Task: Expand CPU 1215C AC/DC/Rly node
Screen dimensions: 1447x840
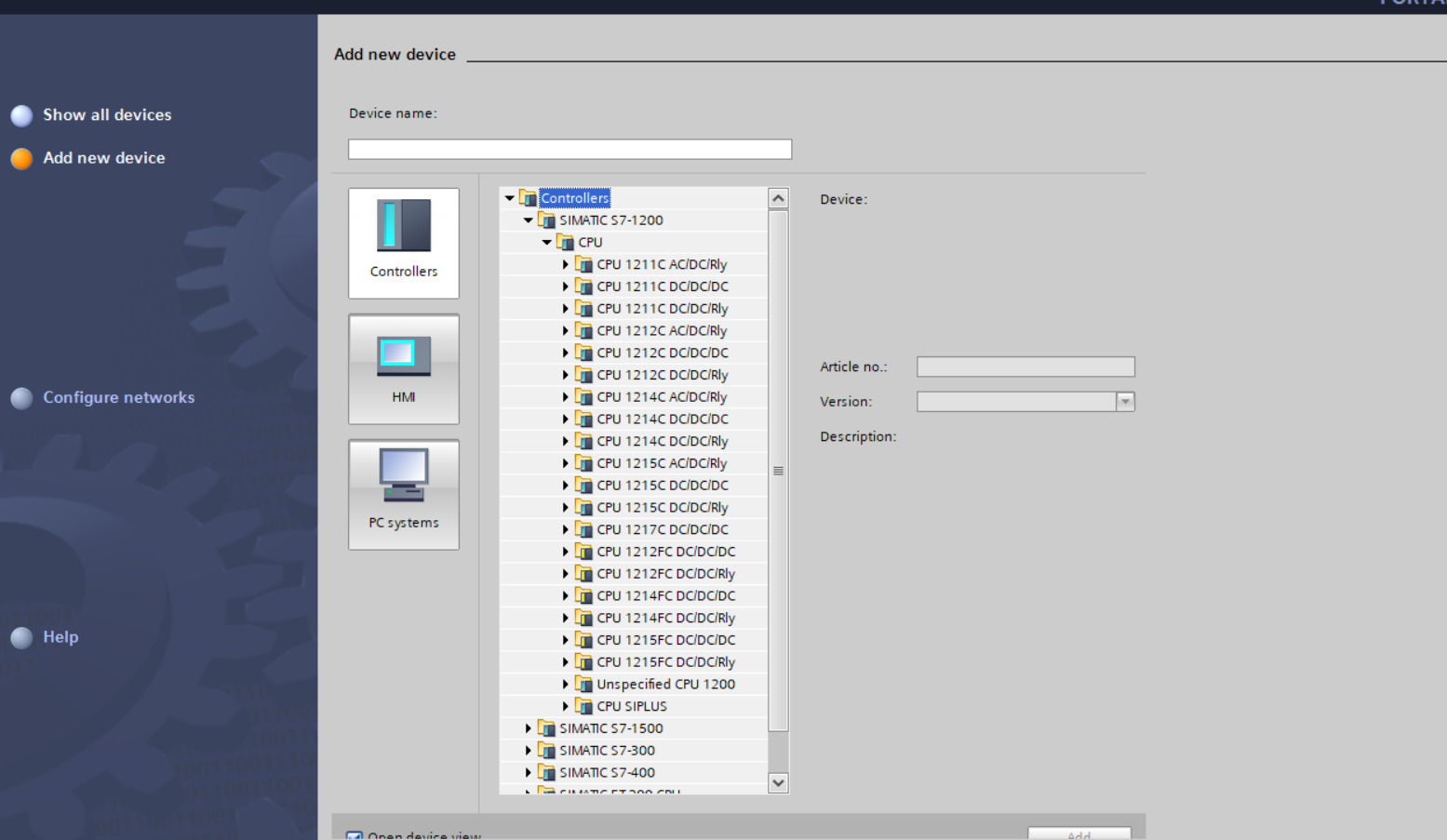Action: click(565, 463)
